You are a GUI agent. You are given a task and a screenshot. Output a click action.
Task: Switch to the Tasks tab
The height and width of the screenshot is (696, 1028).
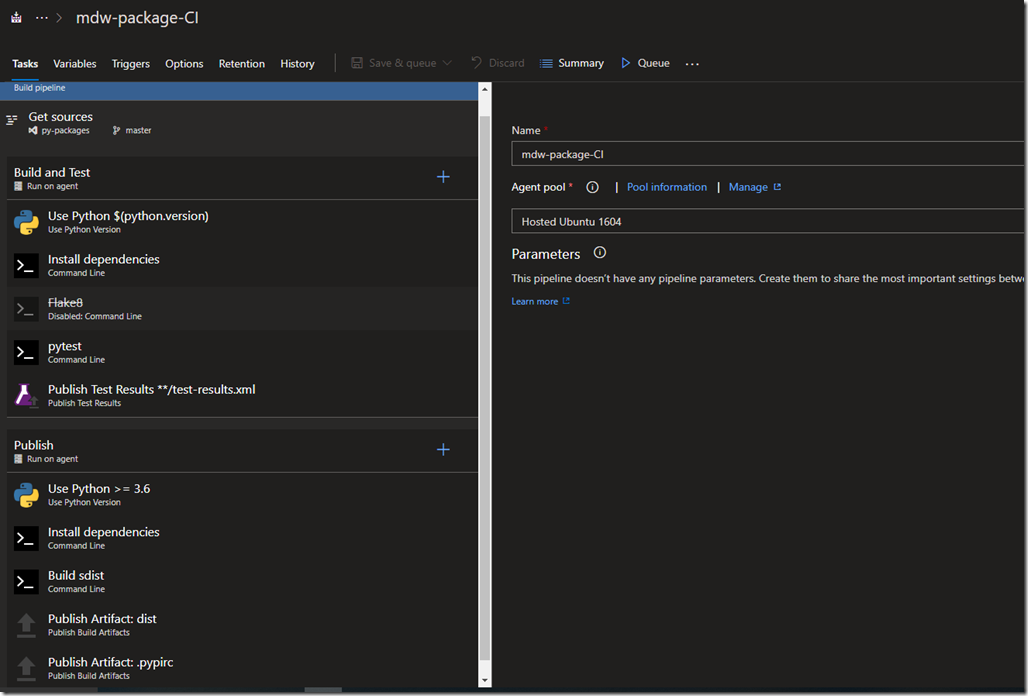click(25, 64)
